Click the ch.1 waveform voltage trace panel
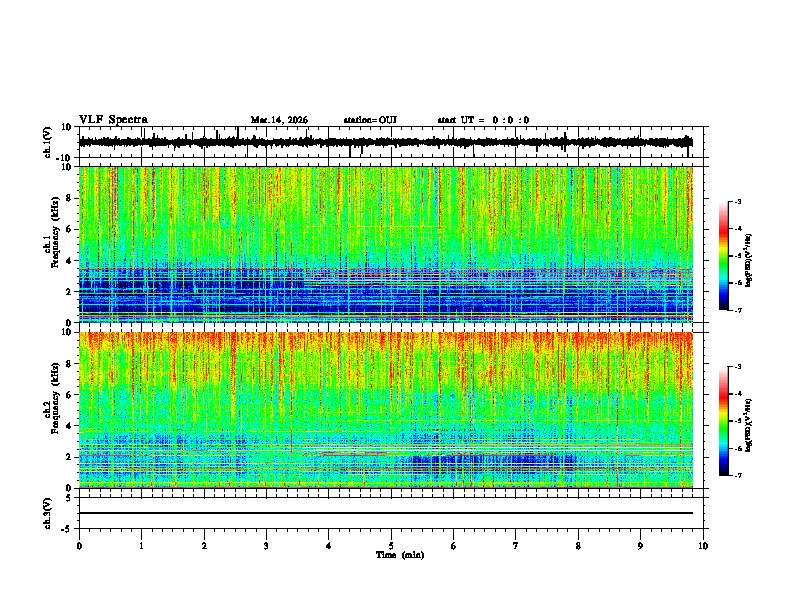This screenshot has width=792, height=612. coord(391,142)
